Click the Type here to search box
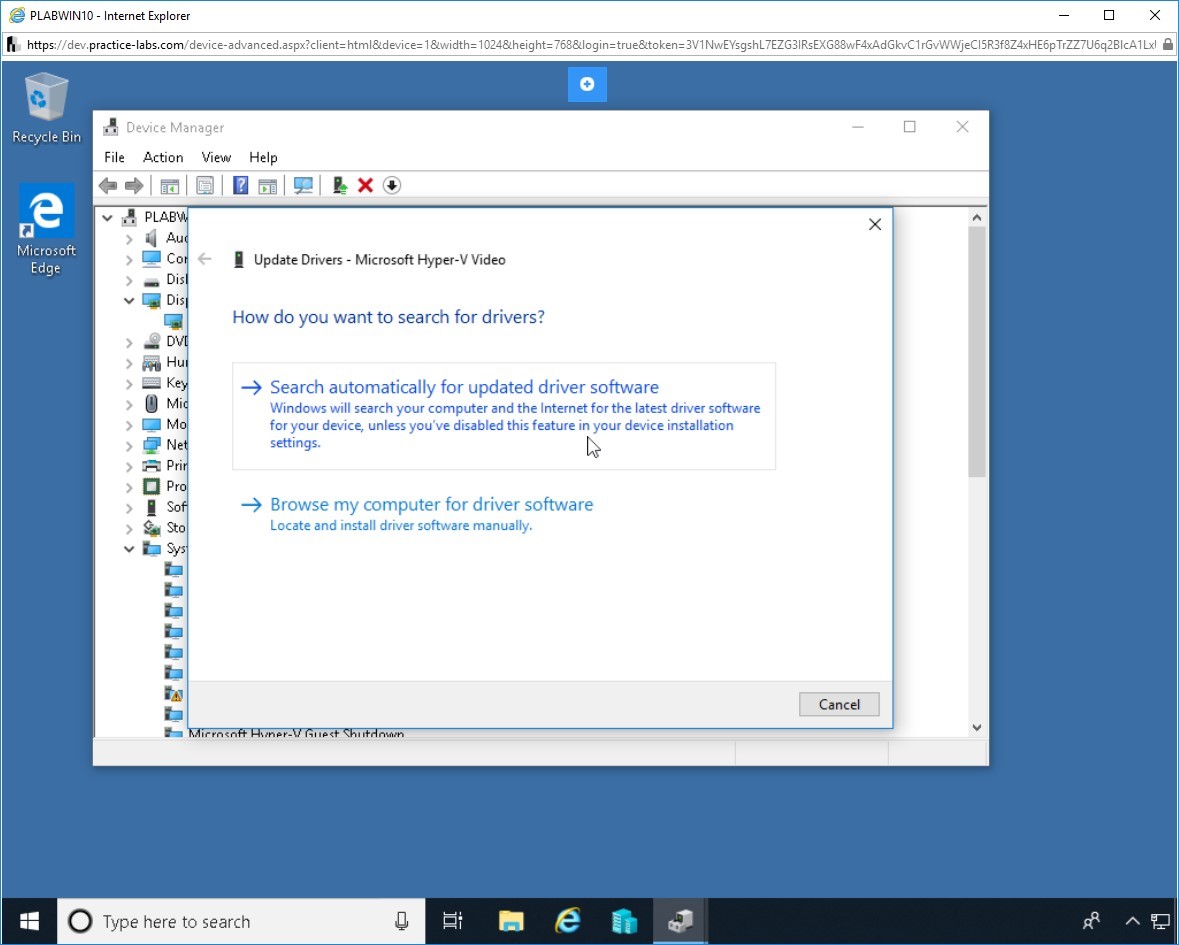The width and height of the screenshot is (1179, 945). (x=241, y=921)
